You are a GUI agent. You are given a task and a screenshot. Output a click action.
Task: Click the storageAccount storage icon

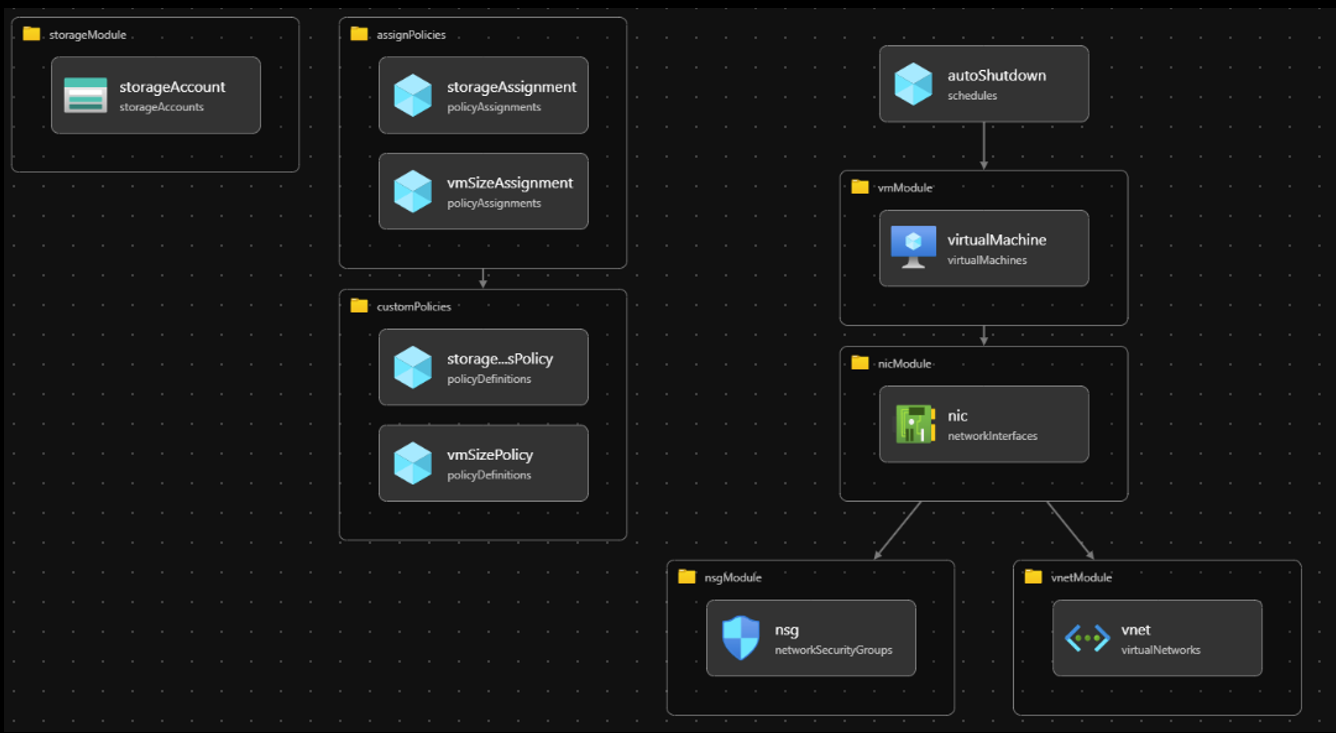(85, 95)
